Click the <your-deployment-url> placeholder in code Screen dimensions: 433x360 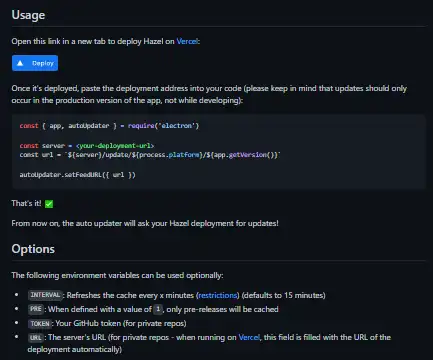[115, 146]
